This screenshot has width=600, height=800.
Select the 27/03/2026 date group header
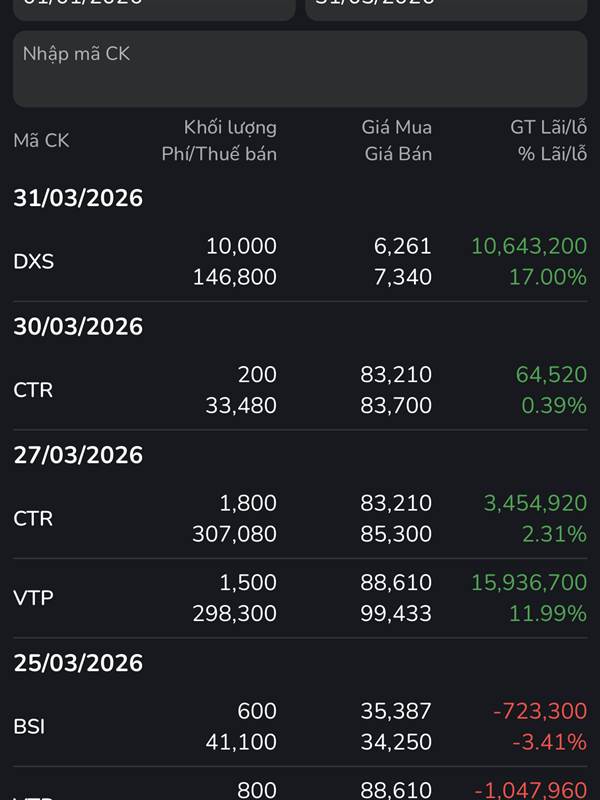point(78,456)
